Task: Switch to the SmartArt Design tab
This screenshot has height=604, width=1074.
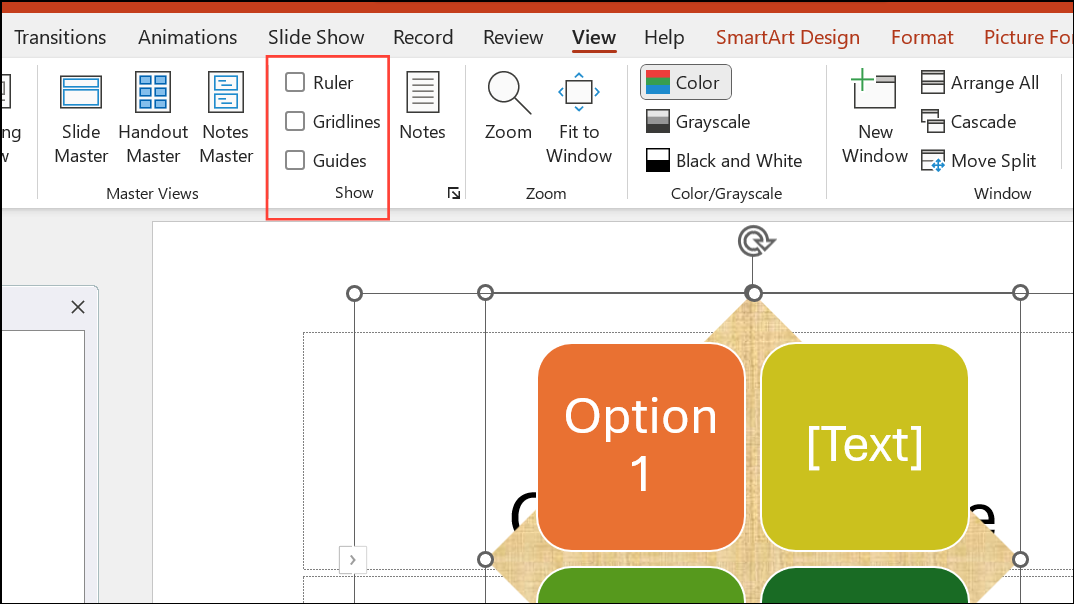Action: point(788,37)
